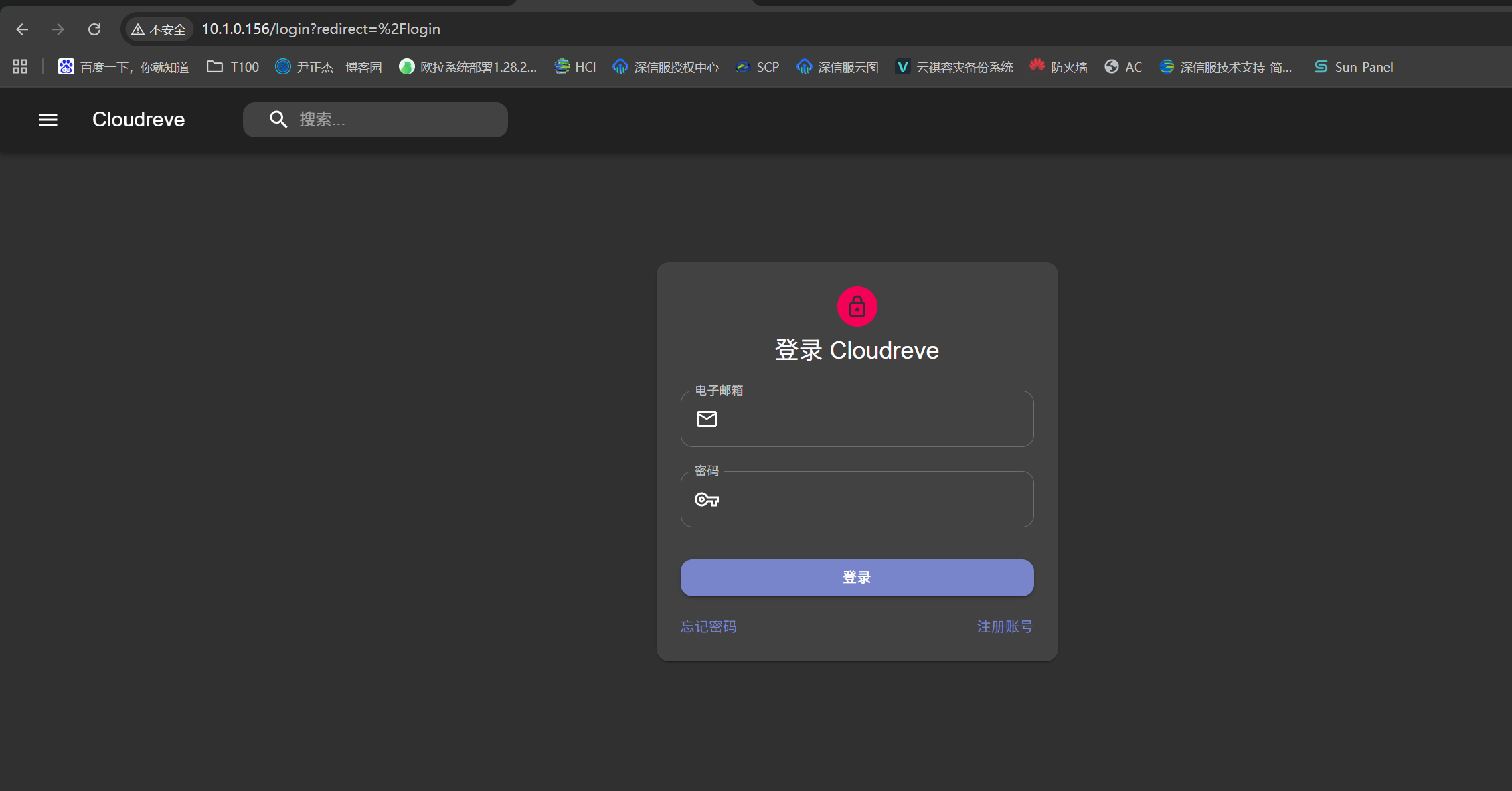Open the Sun-Panel bookmark
The image size is (1512, 791).
click(1353, 67)
